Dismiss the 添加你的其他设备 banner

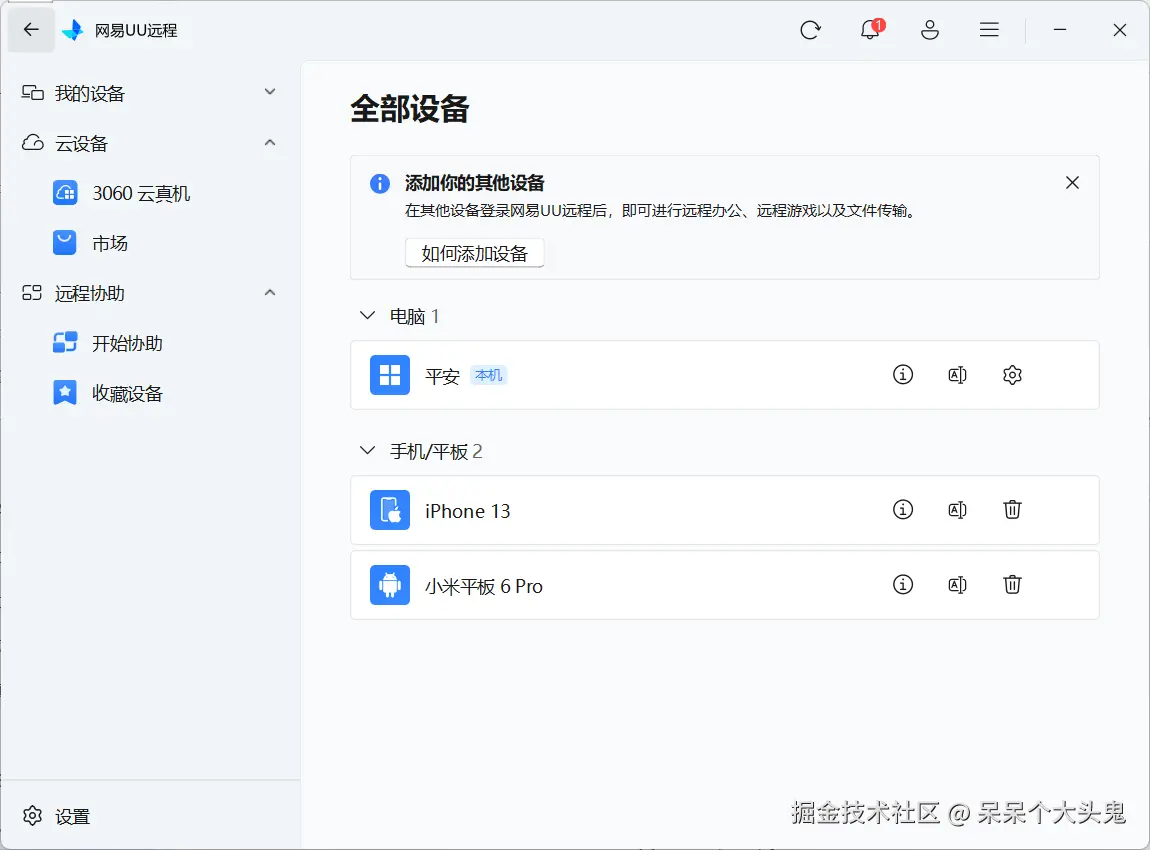(1072, 183)
